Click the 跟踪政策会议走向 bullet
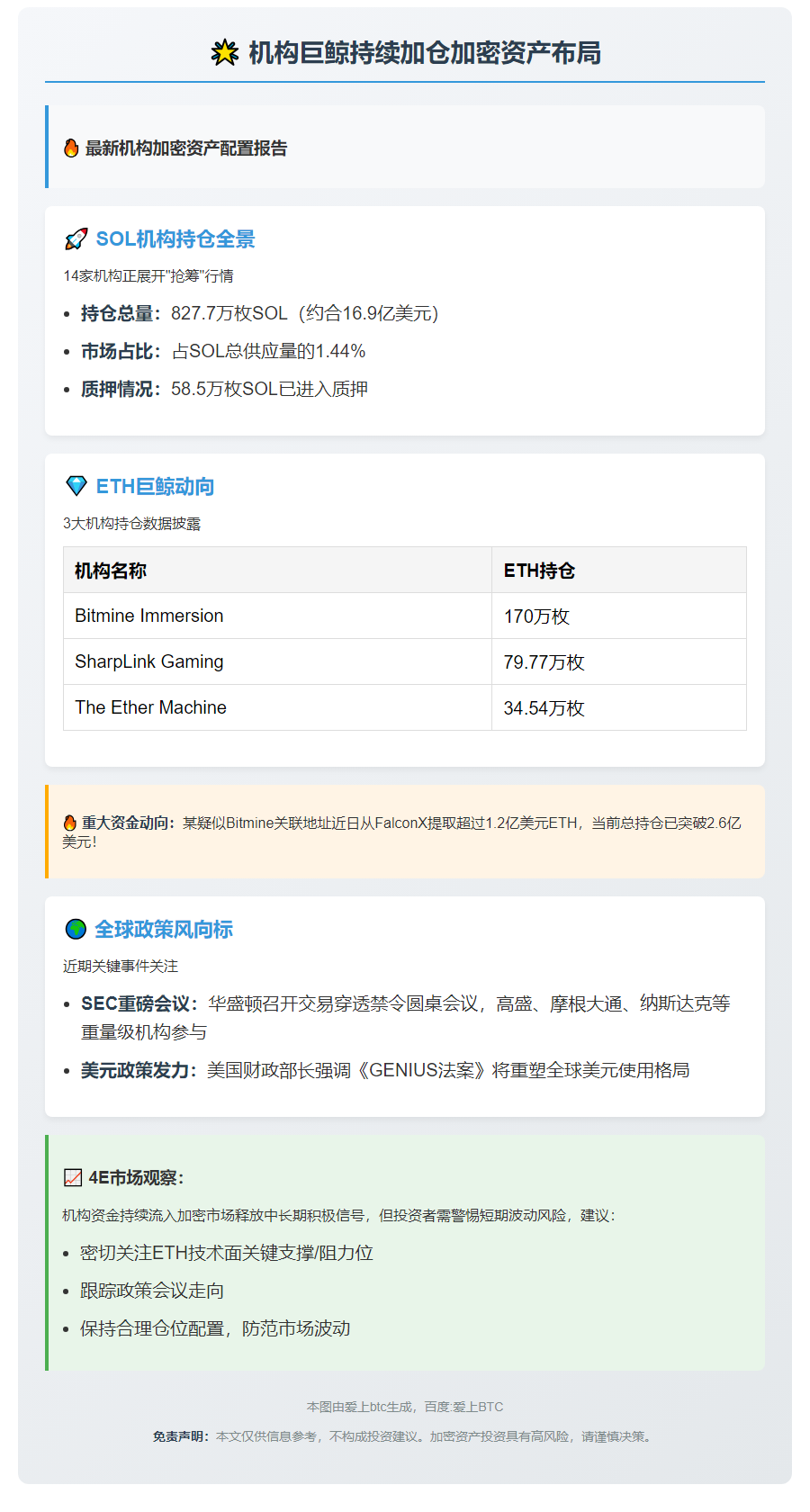This screenshot has height=1512, width=810. click(152, 1291)
